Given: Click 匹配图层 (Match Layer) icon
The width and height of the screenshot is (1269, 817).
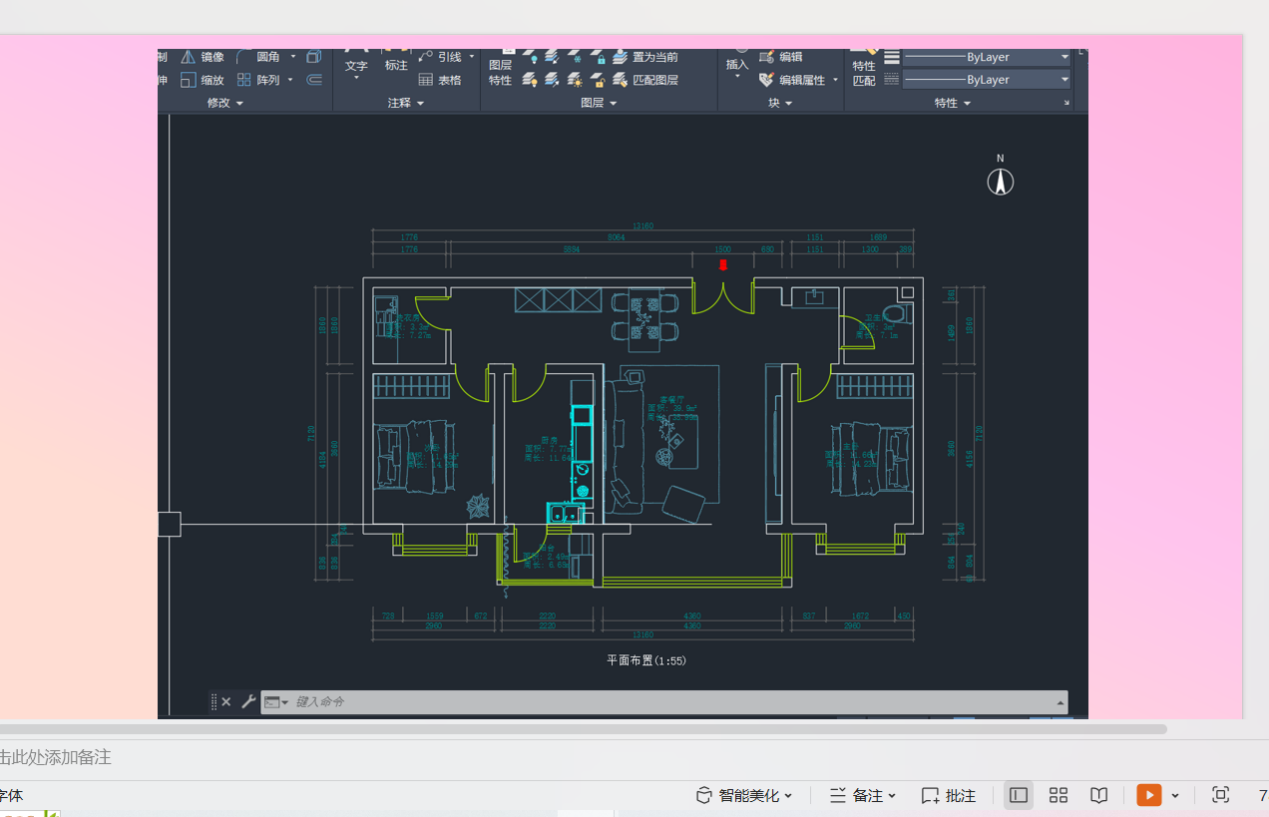Looking at the screenshot, I should [x=621, y=80].
